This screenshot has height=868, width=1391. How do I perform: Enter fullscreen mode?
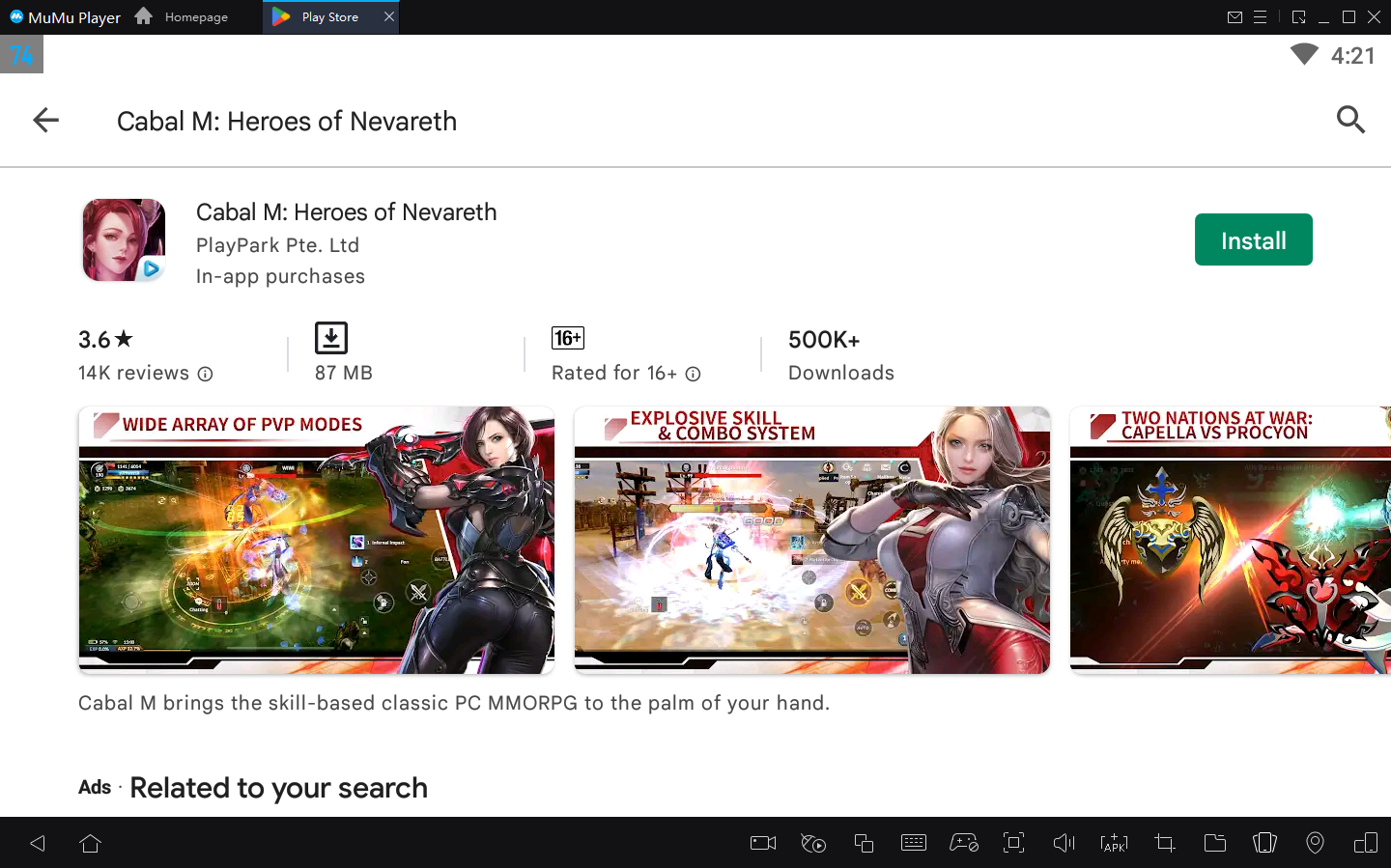point(1013,843)
